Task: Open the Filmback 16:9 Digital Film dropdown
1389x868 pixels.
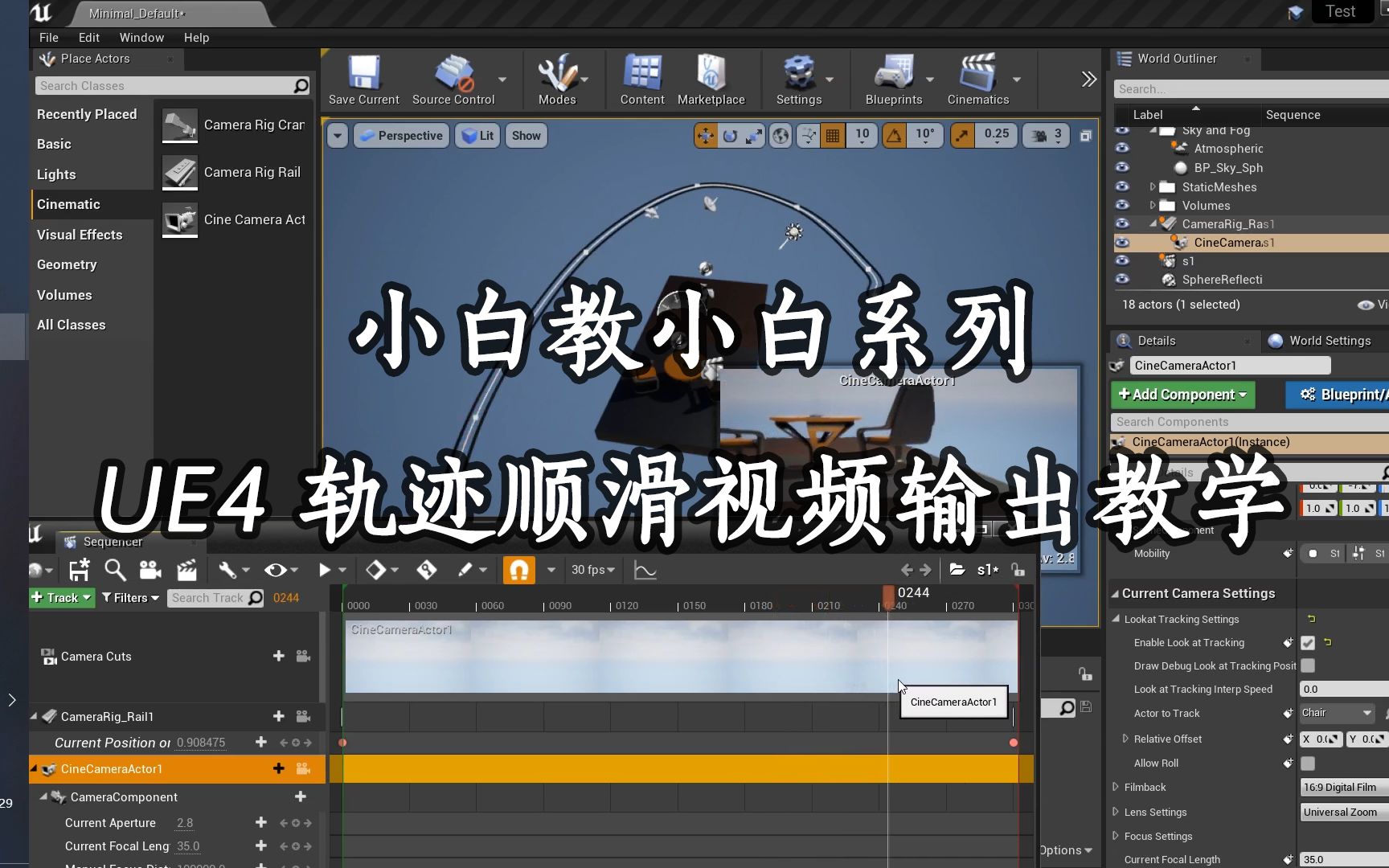Action: tap(1344, 788)
